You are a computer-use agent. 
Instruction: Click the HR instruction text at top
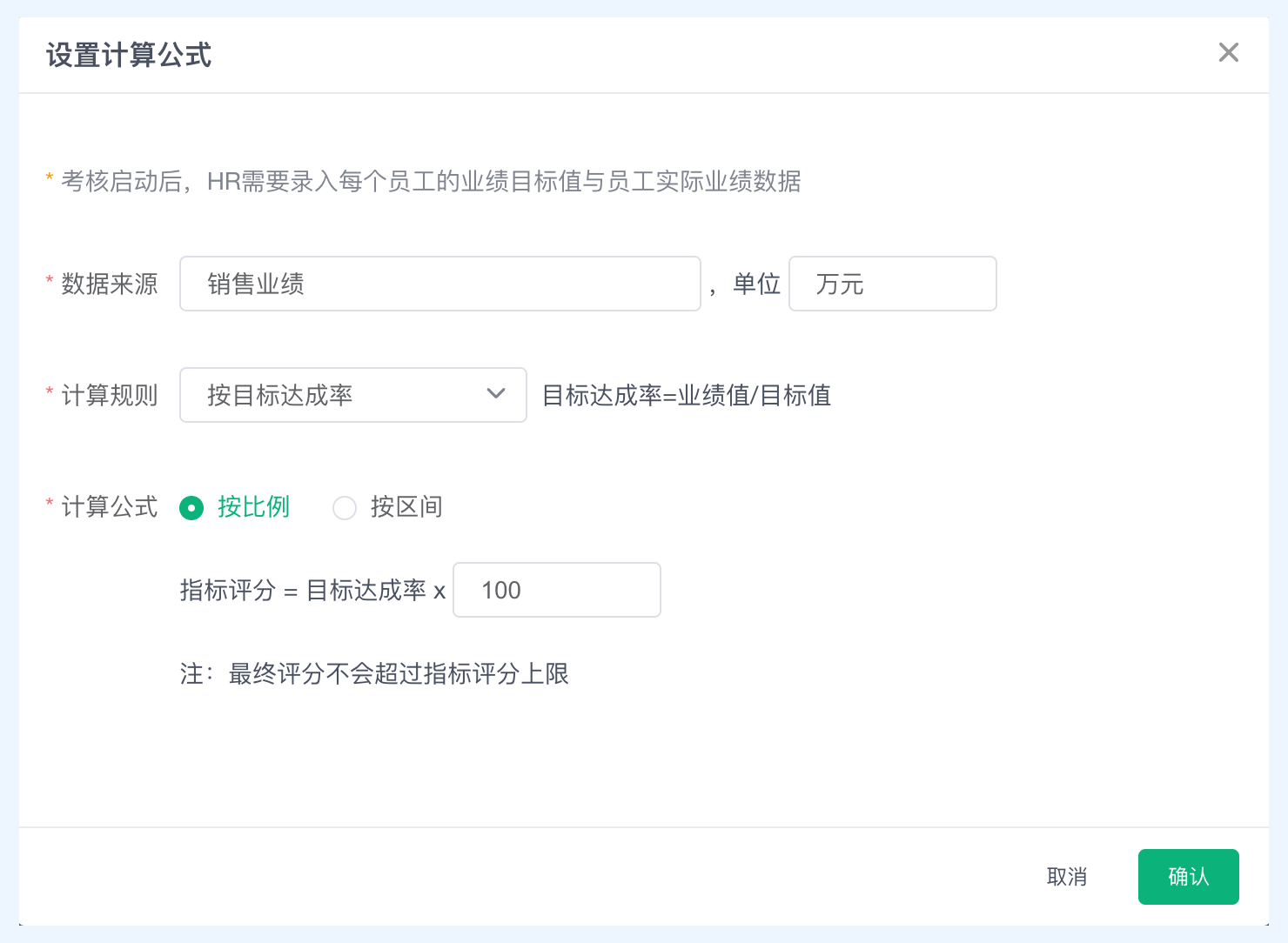tap(431, 182)
